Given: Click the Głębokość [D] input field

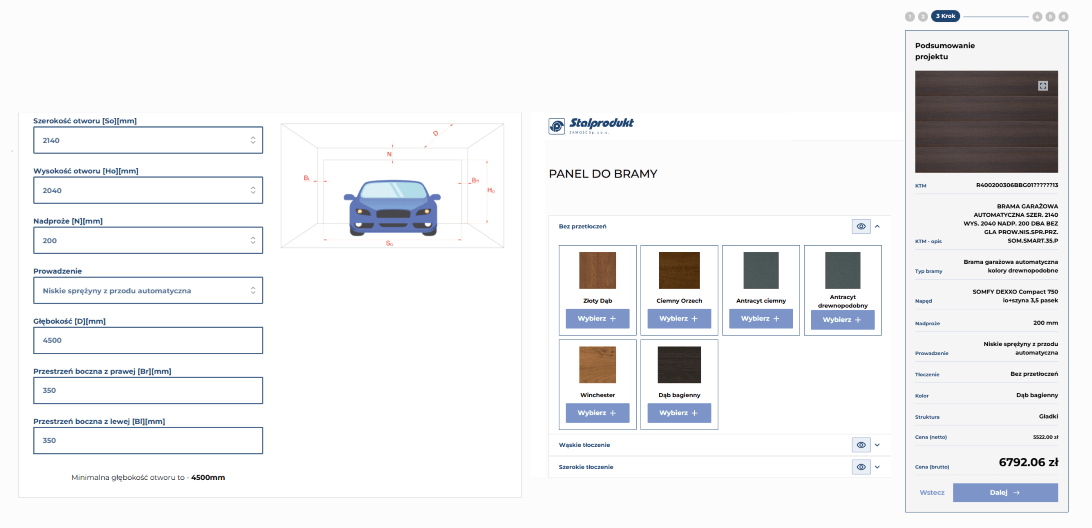Looking at the screenshot, I should (148, 340).
